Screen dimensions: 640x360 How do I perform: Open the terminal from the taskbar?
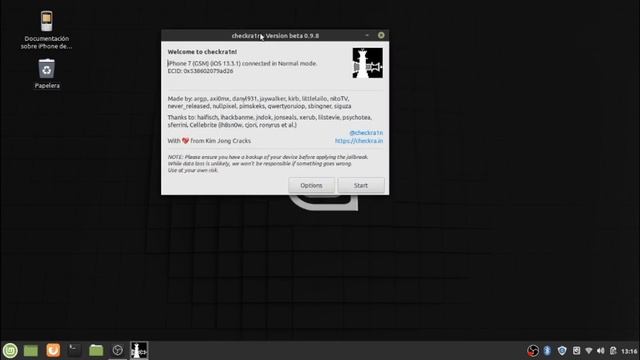(75, 351)
